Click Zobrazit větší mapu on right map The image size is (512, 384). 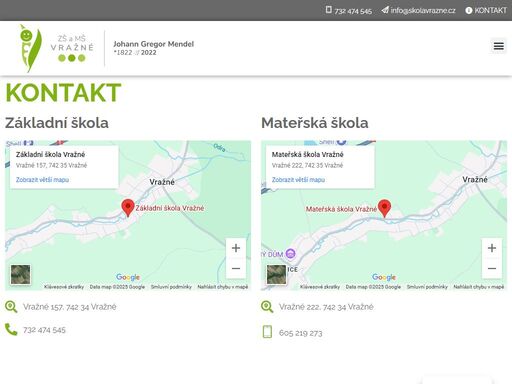(298, 180)
